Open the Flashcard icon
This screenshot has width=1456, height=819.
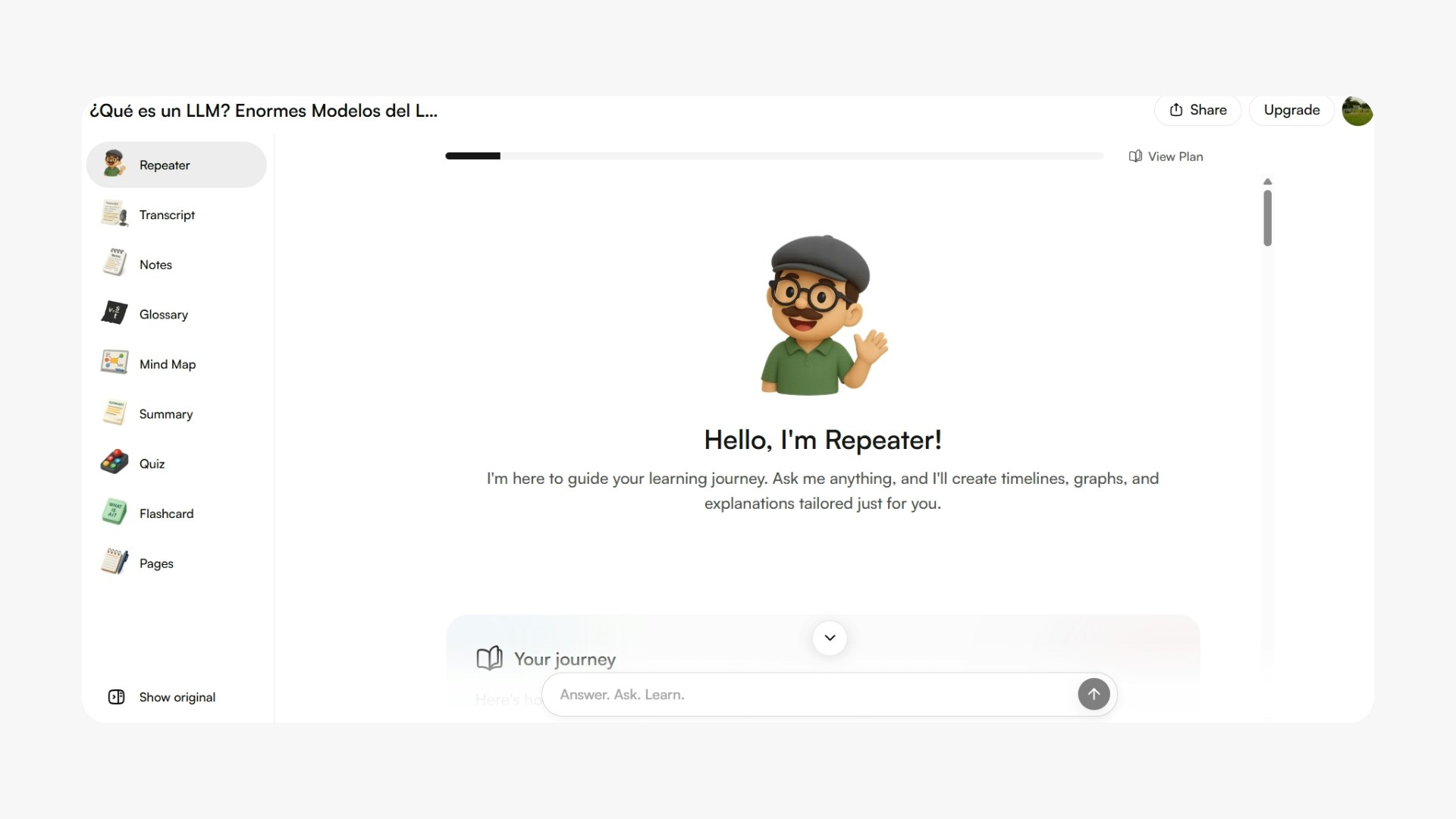point(115,513)
